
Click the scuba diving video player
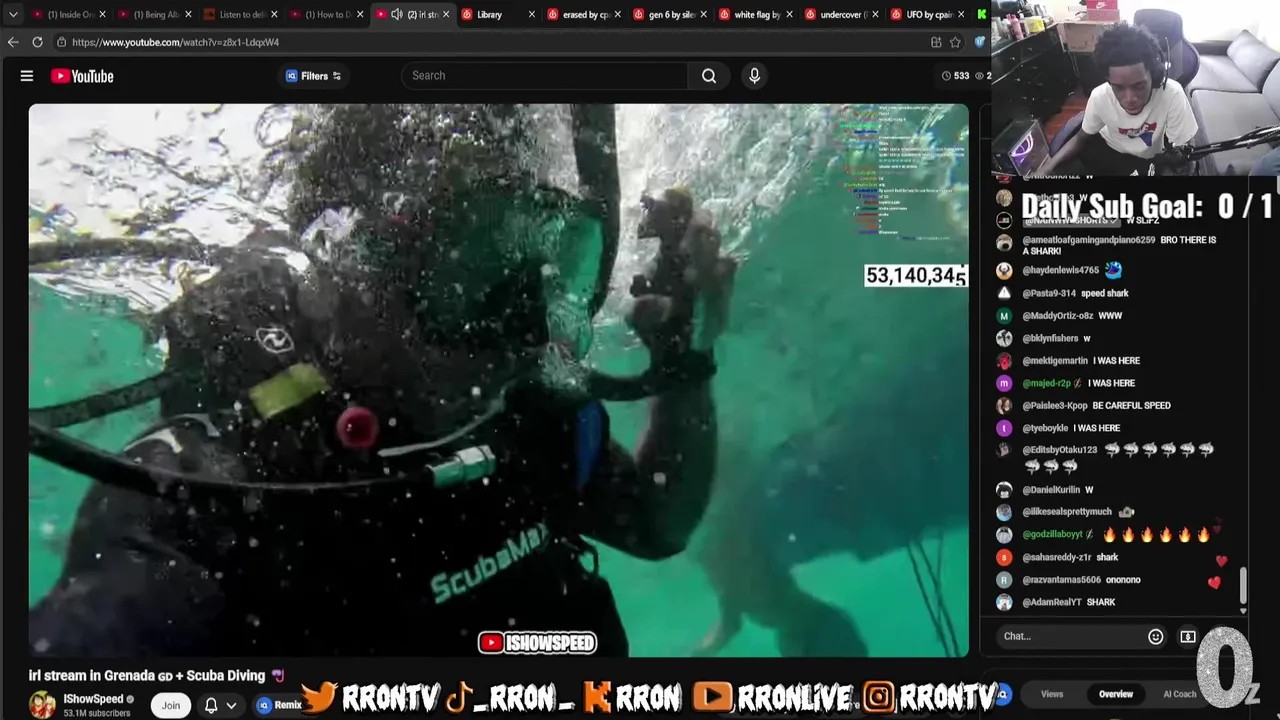pos(498,380)
